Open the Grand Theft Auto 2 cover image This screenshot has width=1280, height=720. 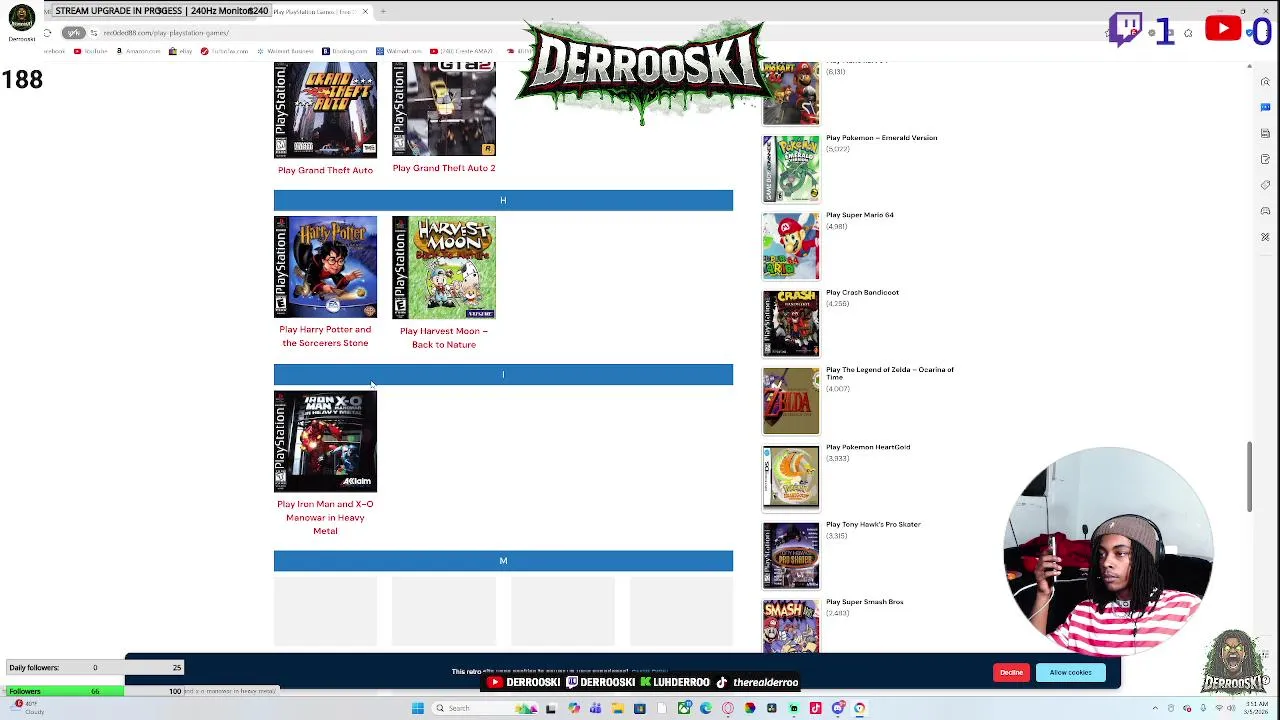pos(444,109)
